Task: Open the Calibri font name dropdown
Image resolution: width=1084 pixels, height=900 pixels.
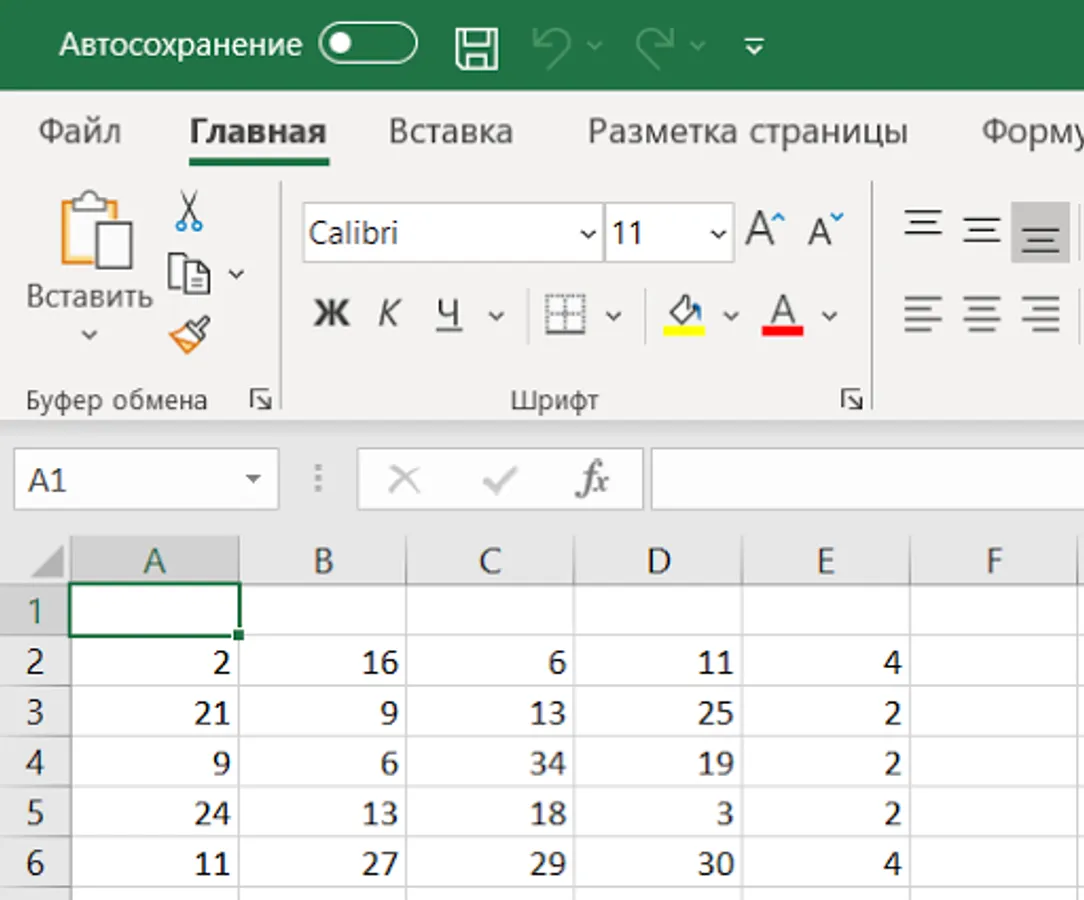Action: coord(588,234)
